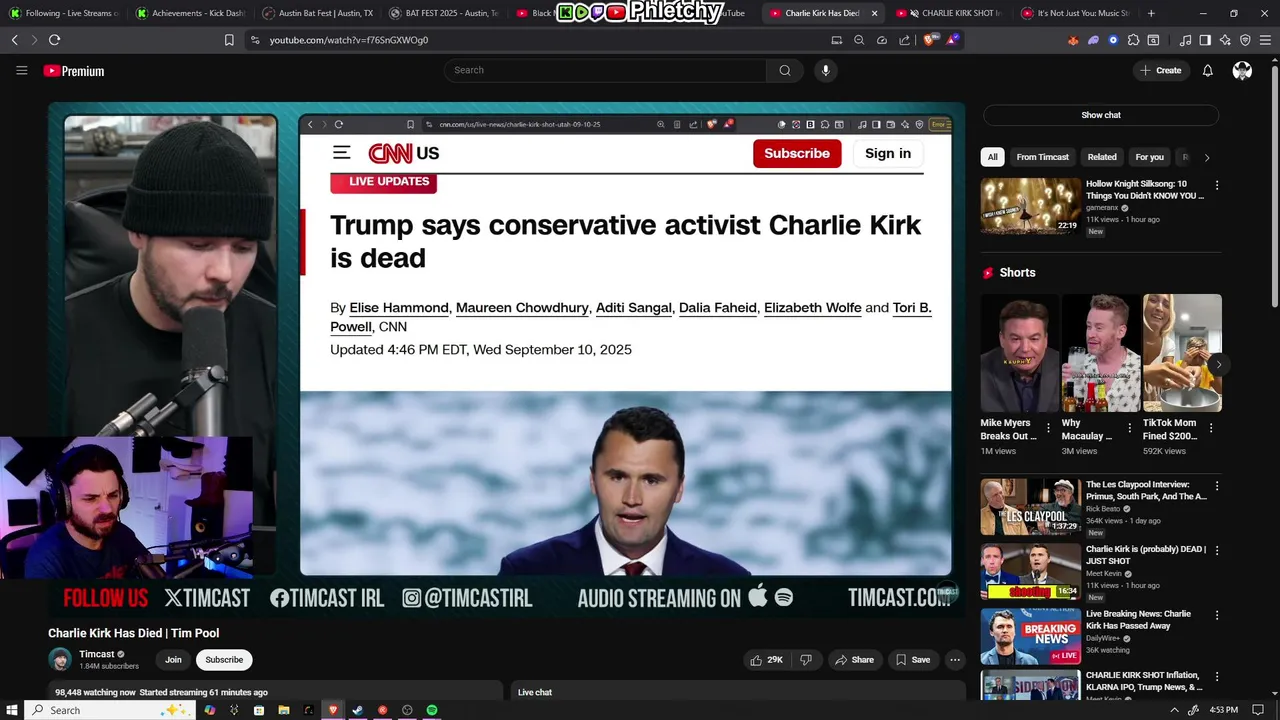The image size is (1280, 720).
Task: Switch to 'Following - Live Streams' tab
Action: 64,13
